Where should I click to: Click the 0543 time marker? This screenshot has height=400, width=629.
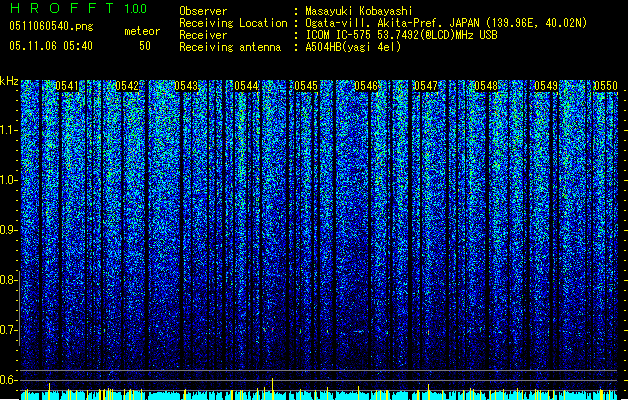[186, 86]
